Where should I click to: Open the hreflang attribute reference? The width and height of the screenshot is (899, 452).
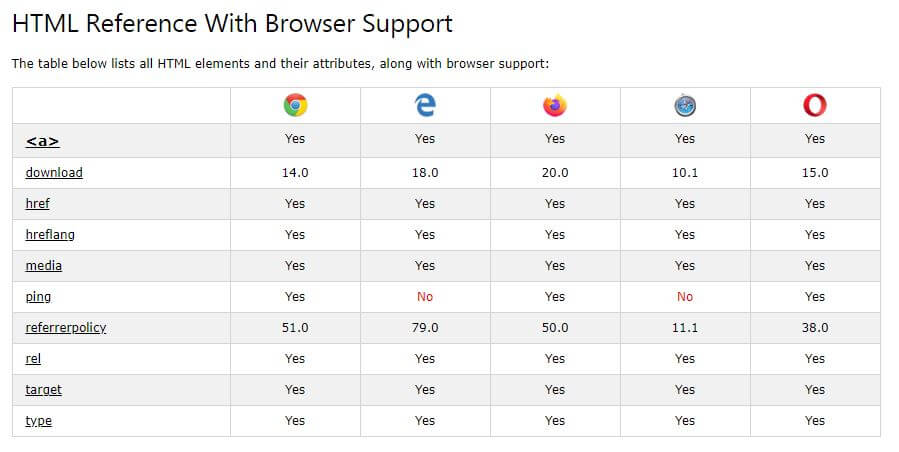coord(50,235)
